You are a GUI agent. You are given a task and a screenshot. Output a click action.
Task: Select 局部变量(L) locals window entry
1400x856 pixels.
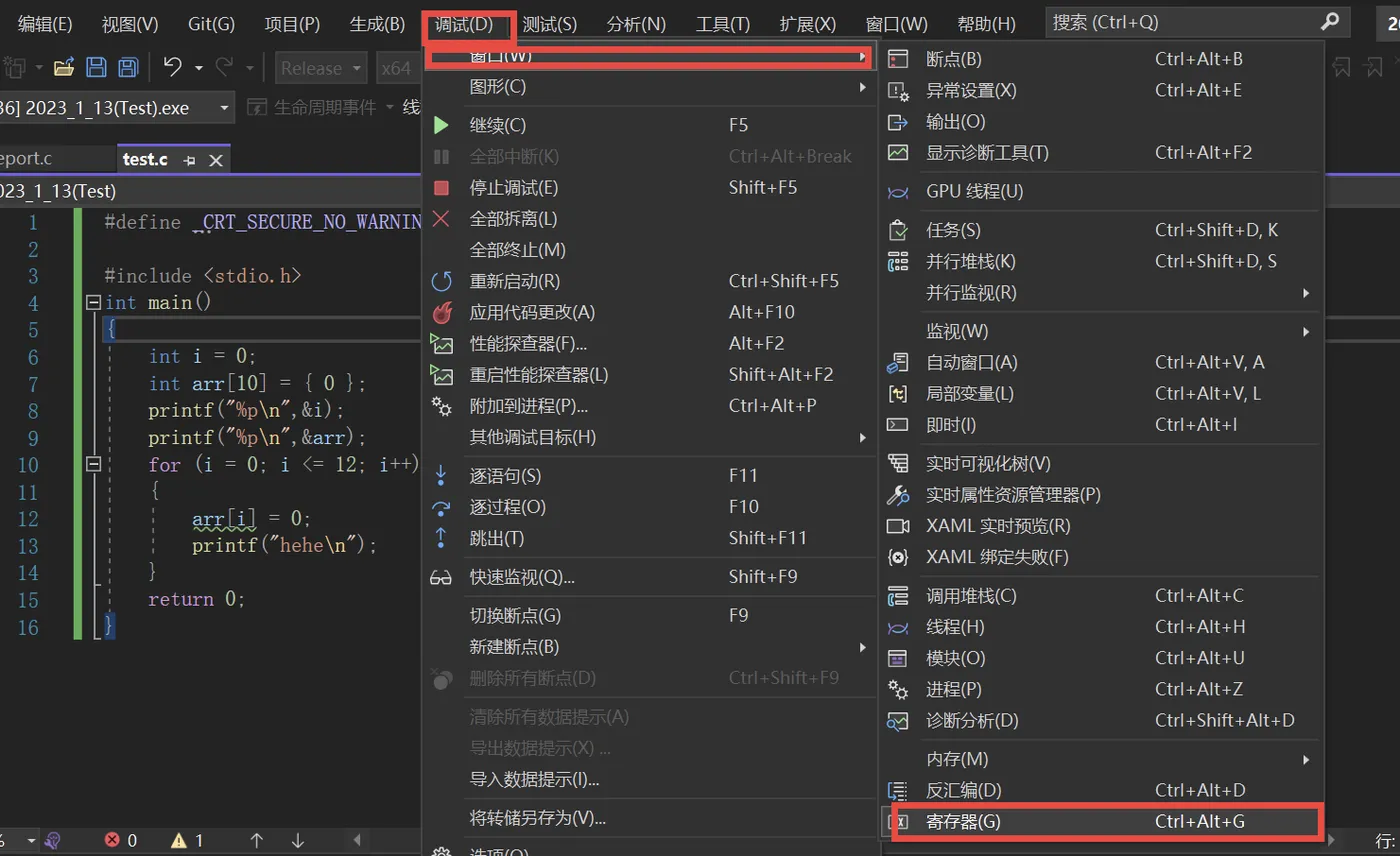tap(1101, 394)
